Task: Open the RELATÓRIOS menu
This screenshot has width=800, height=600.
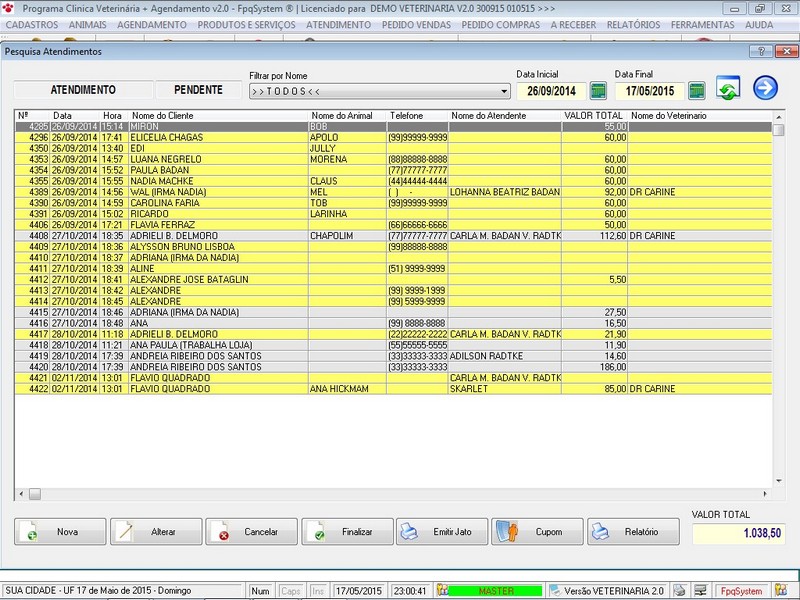Action: tap(633, 24)
